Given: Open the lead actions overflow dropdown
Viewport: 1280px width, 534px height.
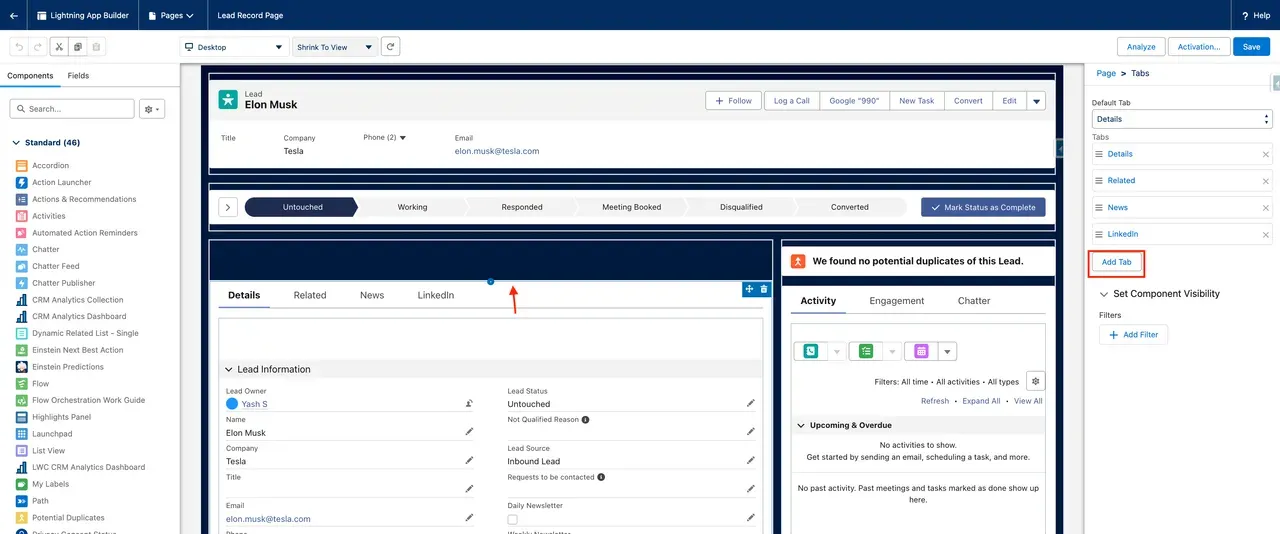Looking at the screenshot, I should (1036, 101).
